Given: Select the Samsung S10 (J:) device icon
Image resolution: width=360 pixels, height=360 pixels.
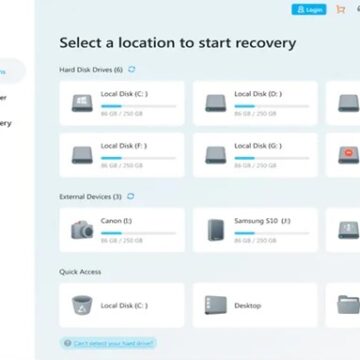Looking at the screenshot, I should tap(216, 230).
